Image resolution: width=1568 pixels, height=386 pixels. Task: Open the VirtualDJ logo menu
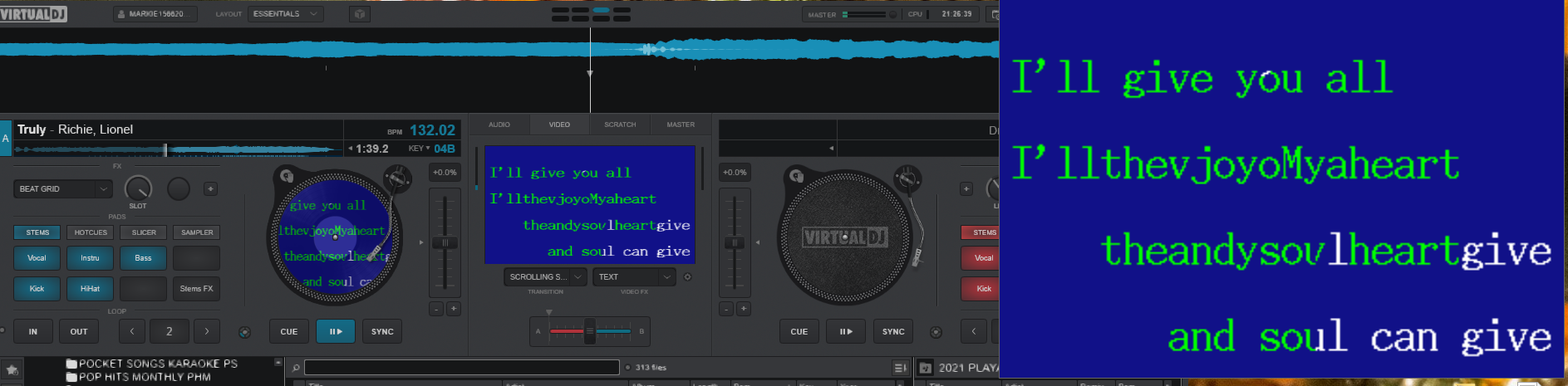click(33, 14)
